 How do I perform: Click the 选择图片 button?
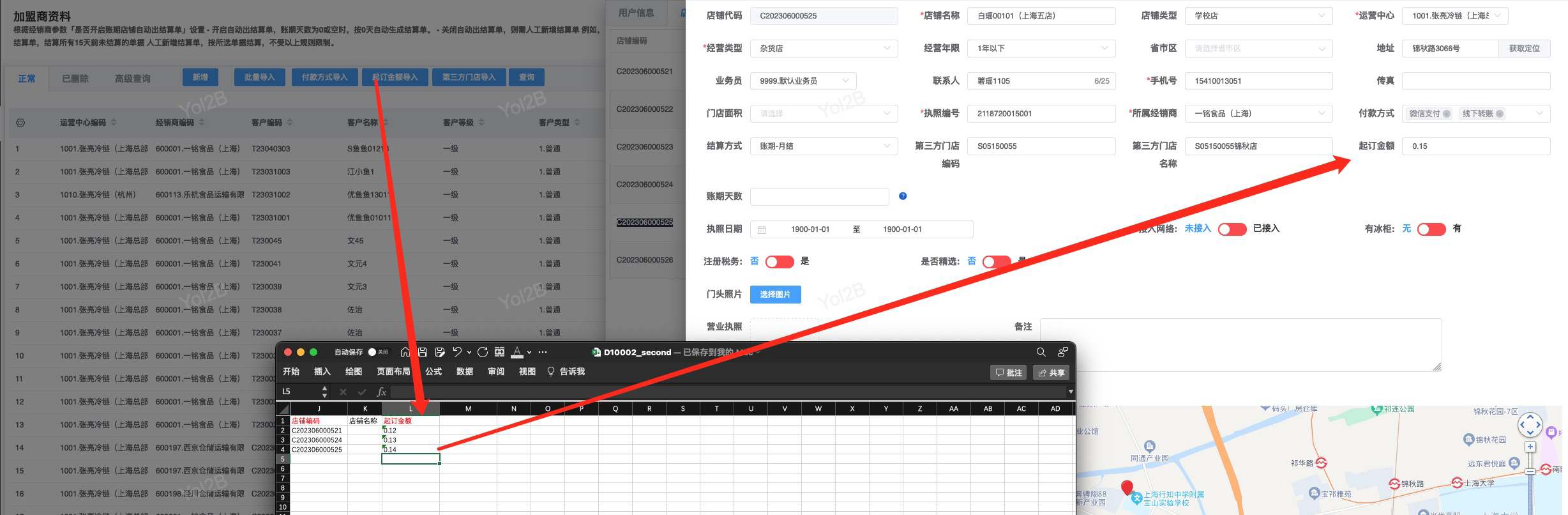[x=775, y=295]
